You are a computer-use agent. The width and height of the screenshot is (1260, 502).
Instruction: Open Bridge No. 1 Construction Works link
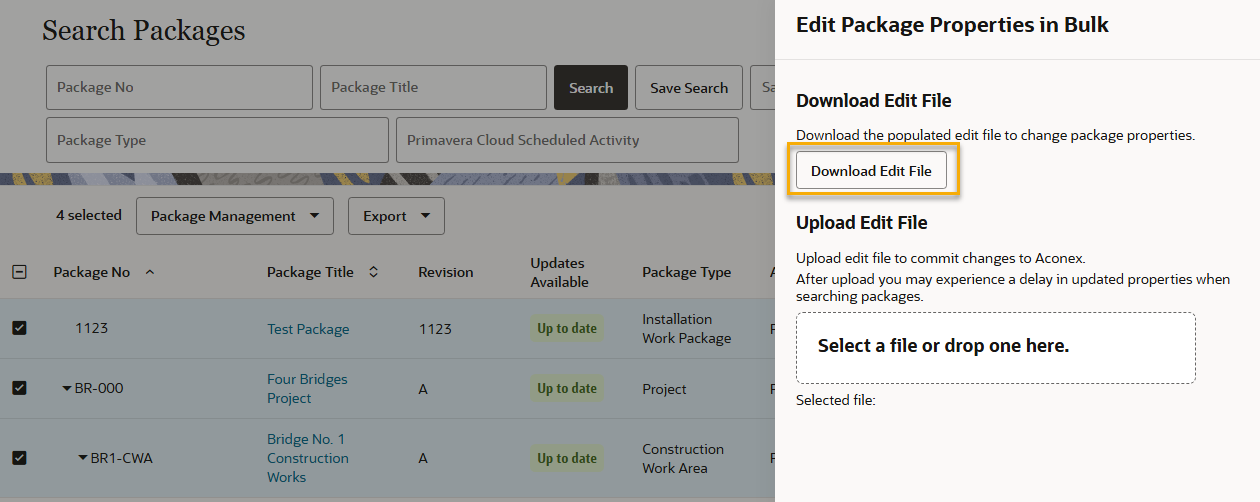tap(308, 458)
